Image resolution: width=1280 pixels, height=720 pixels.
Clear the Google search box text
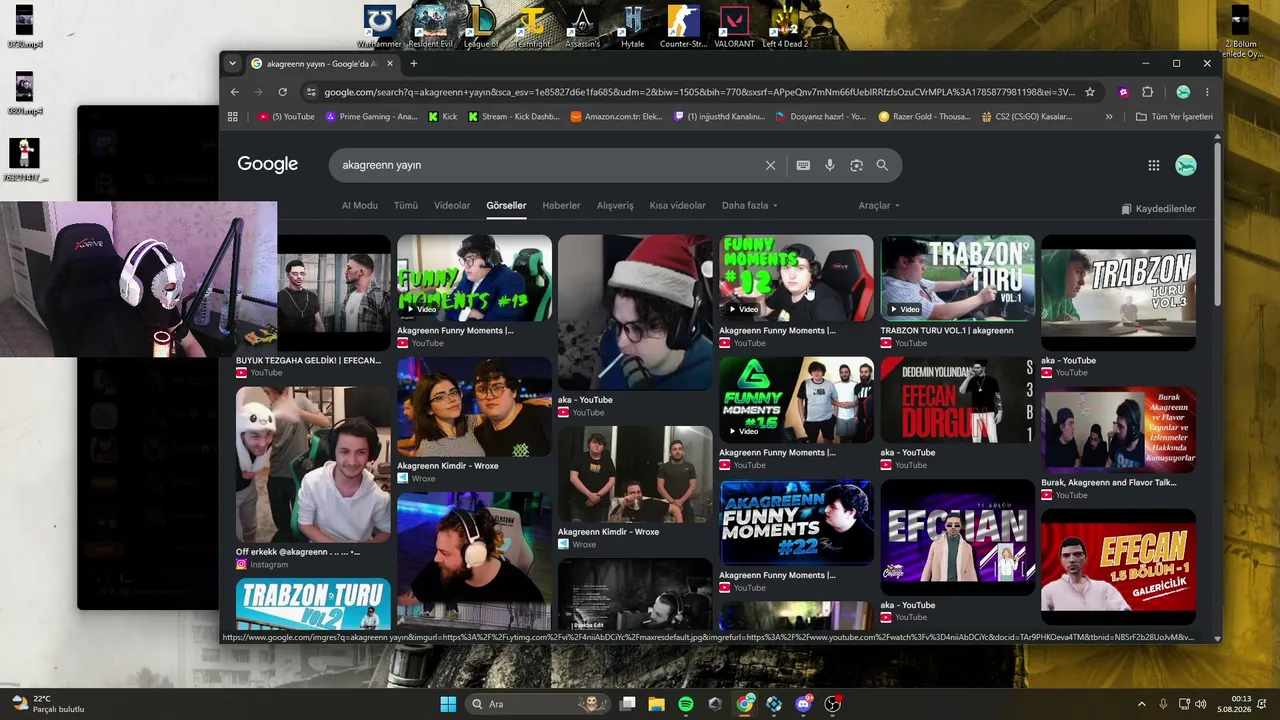pos(770,165)
